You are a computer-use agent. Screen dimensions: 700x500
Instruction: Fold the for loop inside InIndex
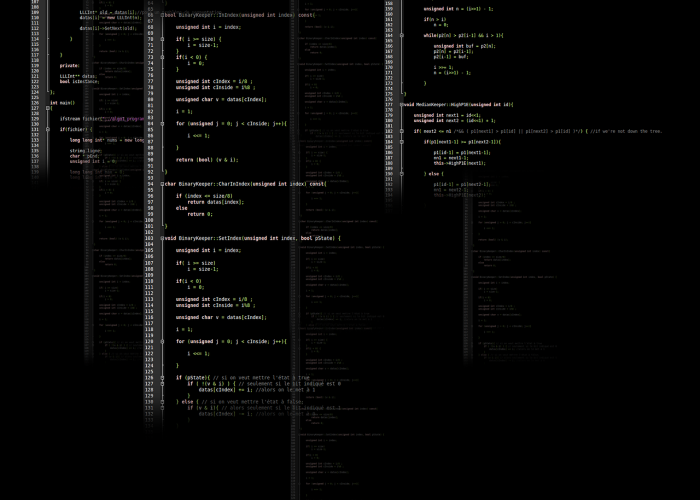pos(162,123)
